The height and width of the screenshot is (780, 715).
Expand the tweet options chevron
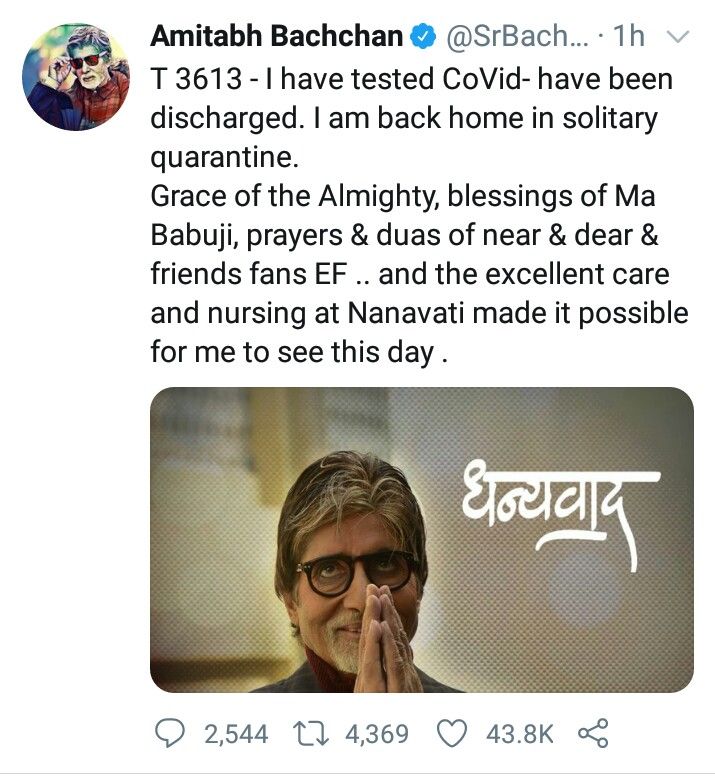point(677,38)
